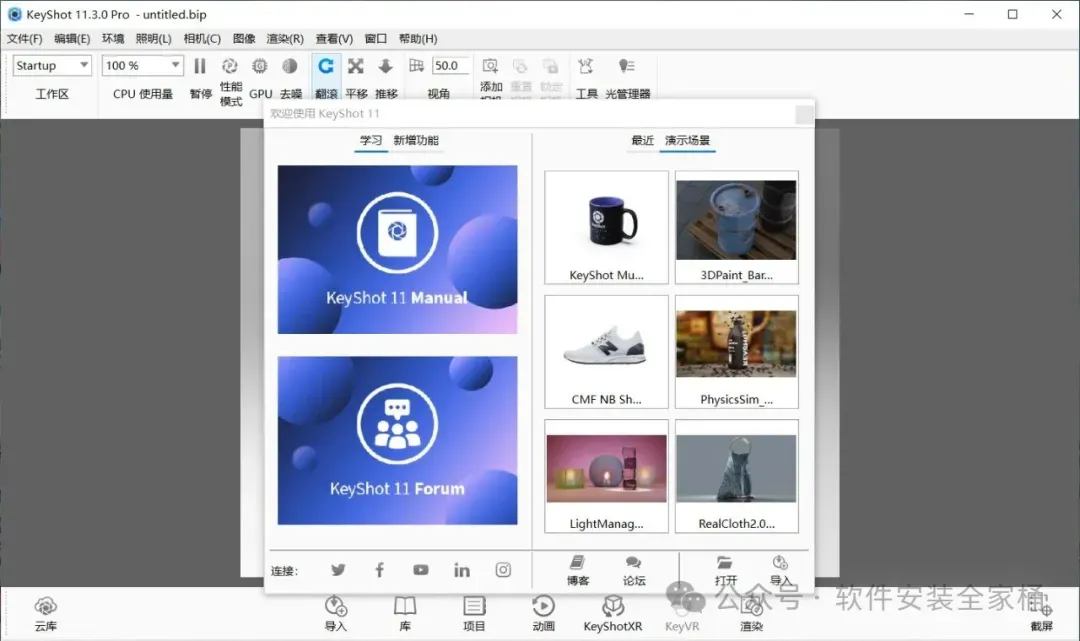Close the KeyShot 11 welcome dialog
This screenshot has width=1080, height=641.
click(804, 114)
